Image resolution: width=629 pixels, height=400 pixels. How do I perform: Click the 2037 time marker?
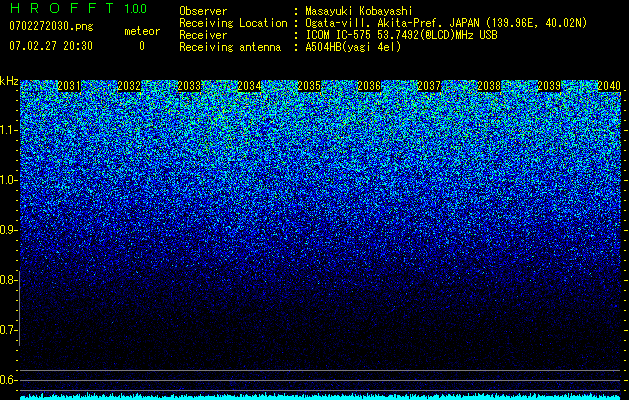point(429,86)
